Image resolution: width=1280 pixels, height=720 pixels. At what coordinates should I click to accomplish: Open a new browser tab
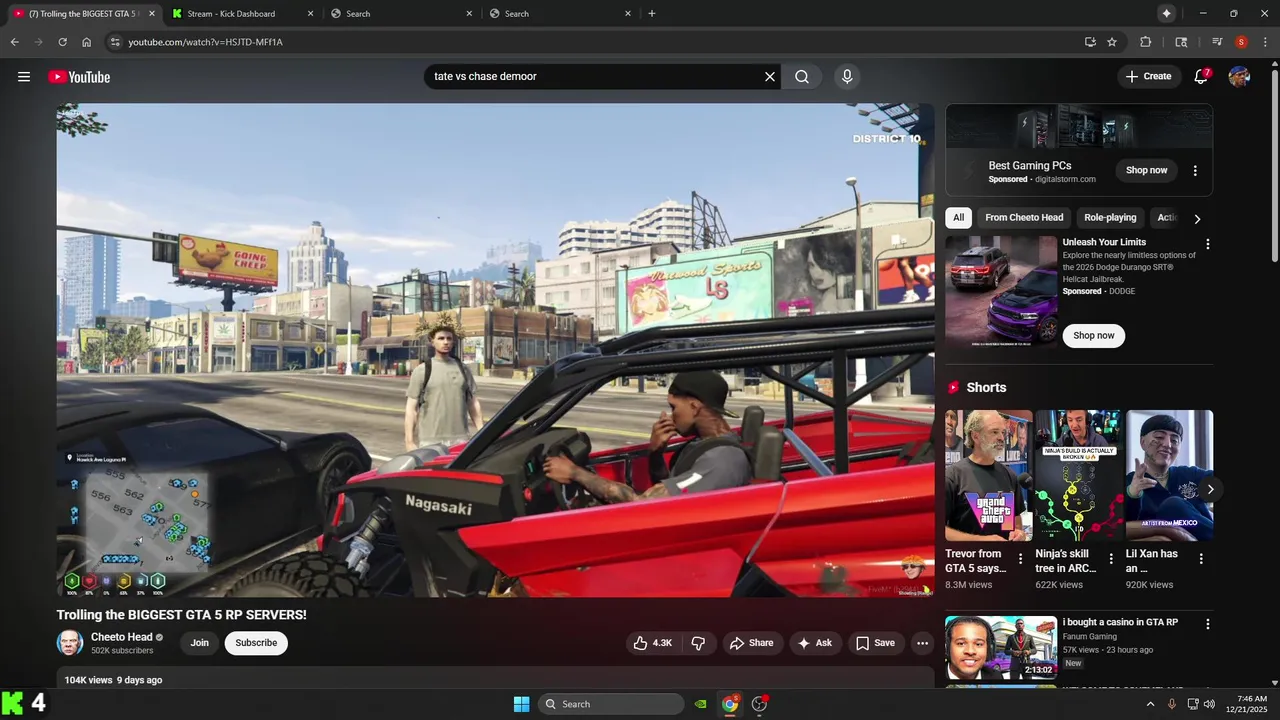pos(652,14)
